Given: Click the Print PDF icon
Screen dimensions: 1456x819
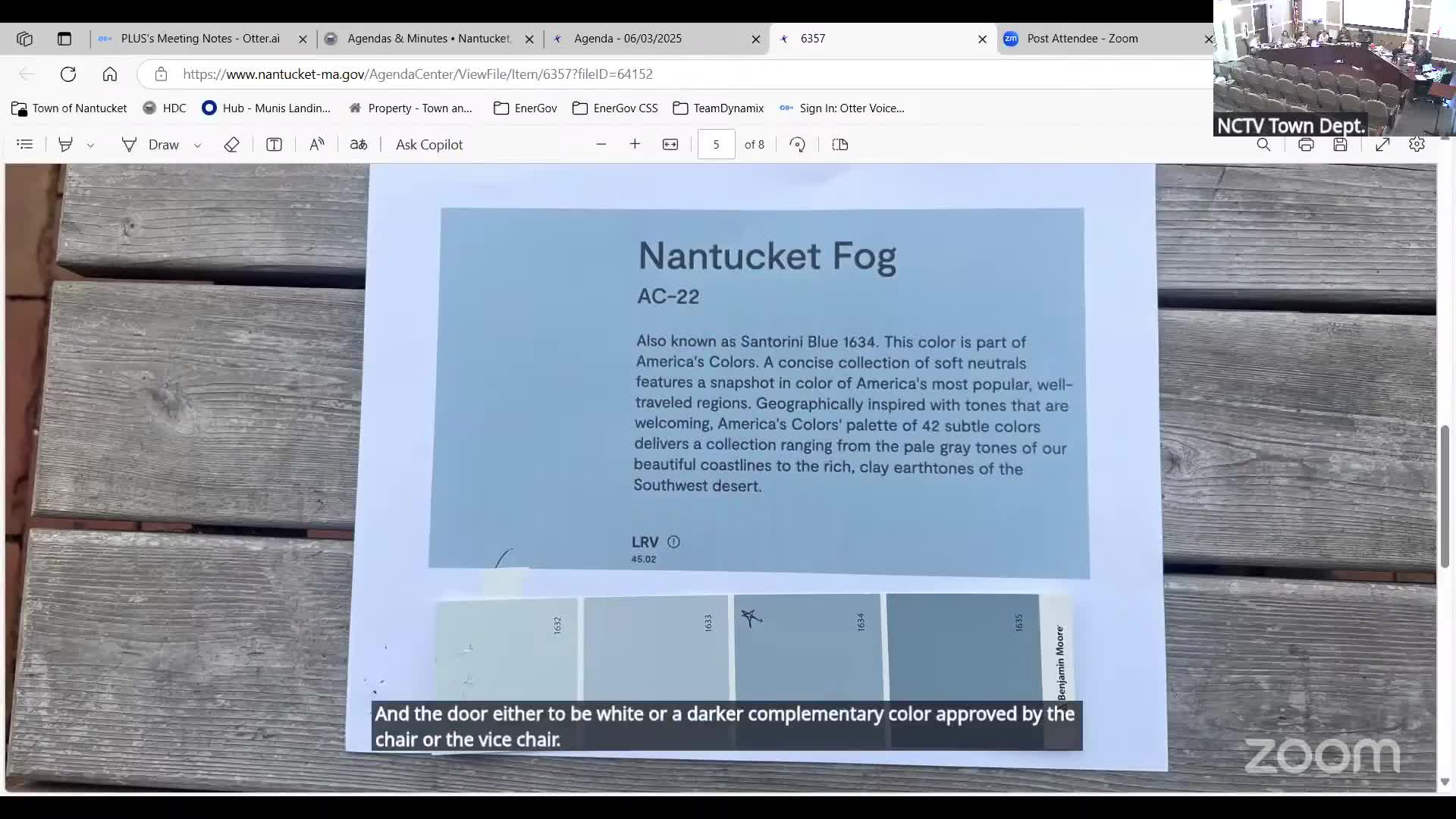Looking at the screenshot, I should tap(1306, 144).
